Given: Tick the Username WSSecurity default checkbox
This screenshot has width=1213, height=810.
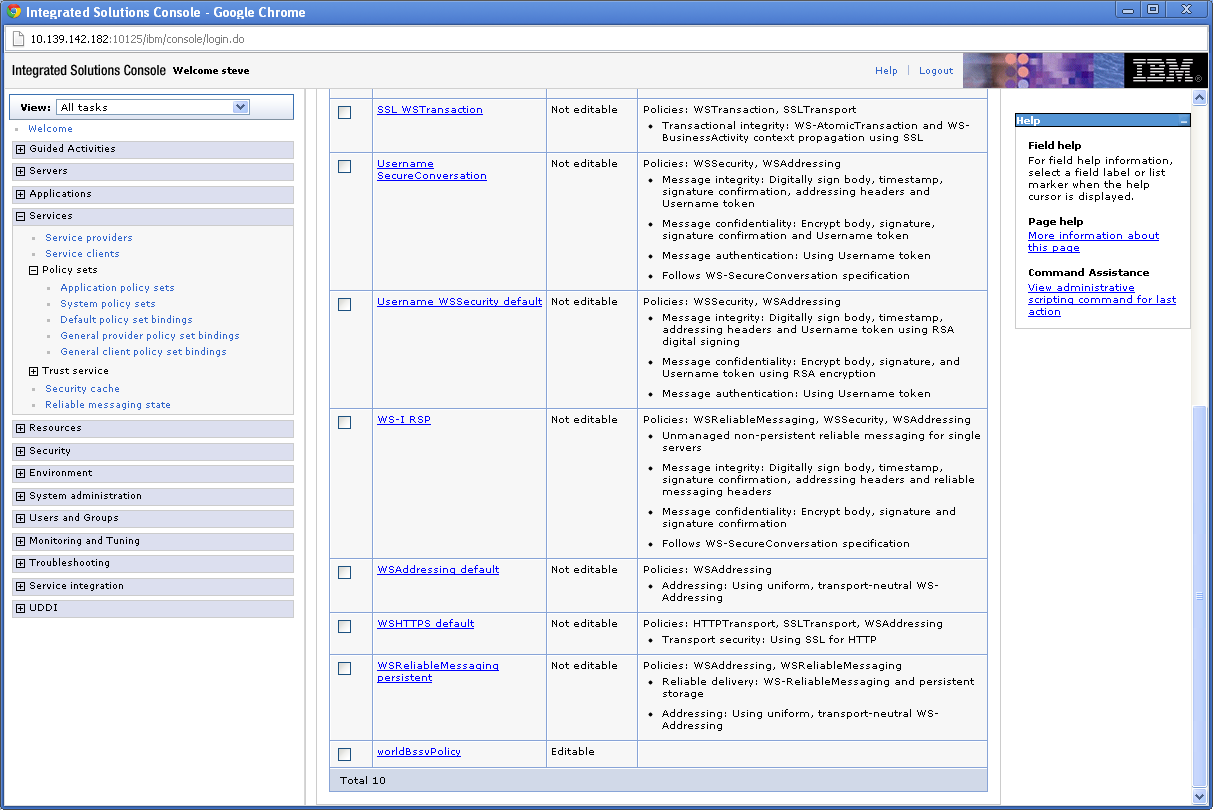Looking at the screenshot, I should pyautogui.click(x=344, y=304).
